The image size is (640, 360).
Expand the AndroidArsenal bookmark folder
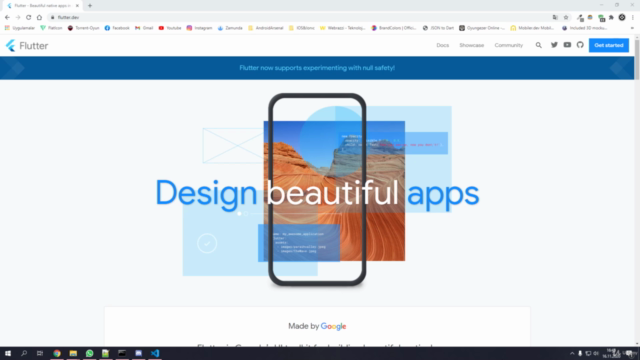point(265,28)
